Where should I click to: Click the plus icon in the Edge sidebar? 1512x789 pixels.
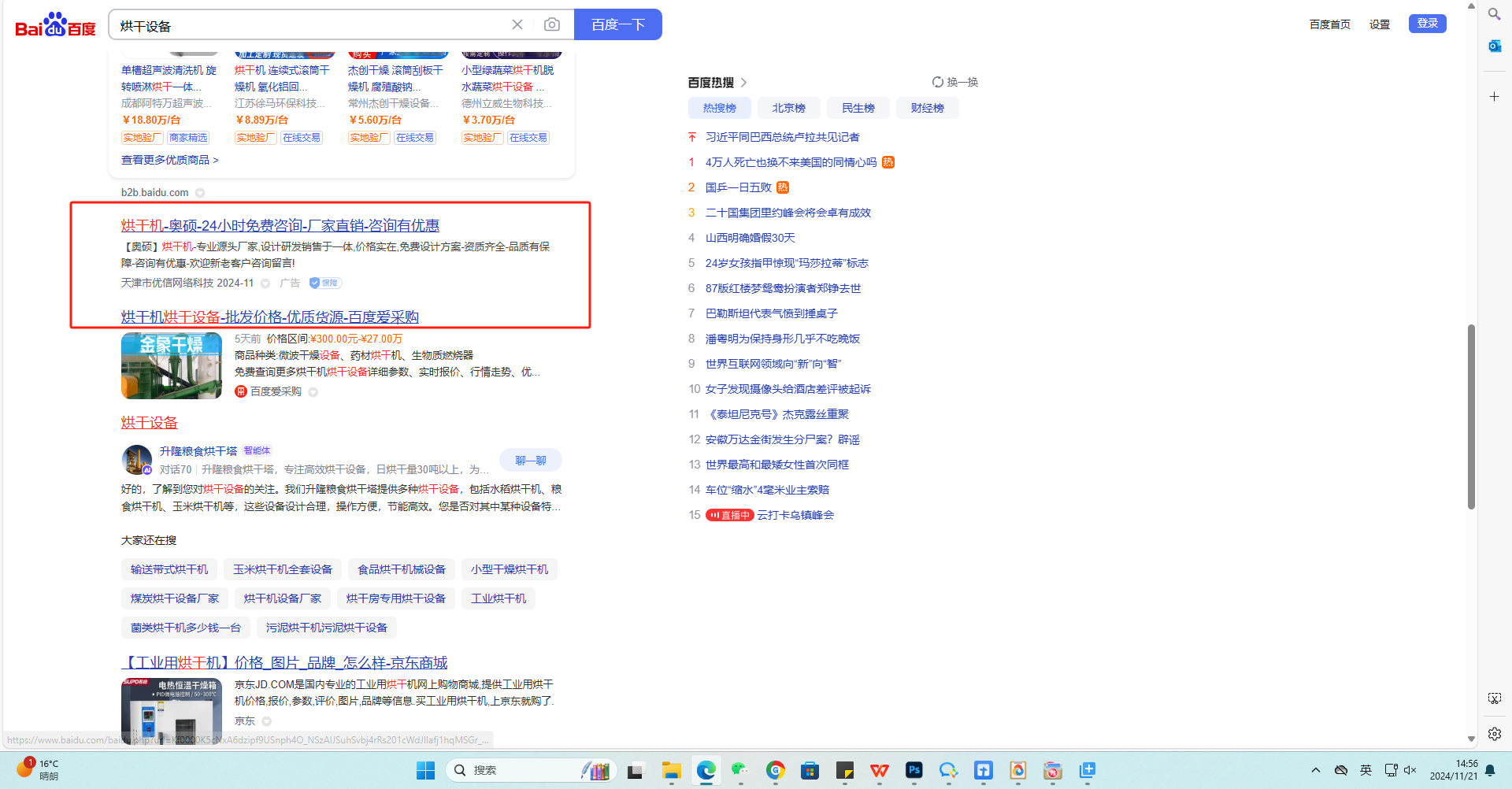pos(1494,96)
